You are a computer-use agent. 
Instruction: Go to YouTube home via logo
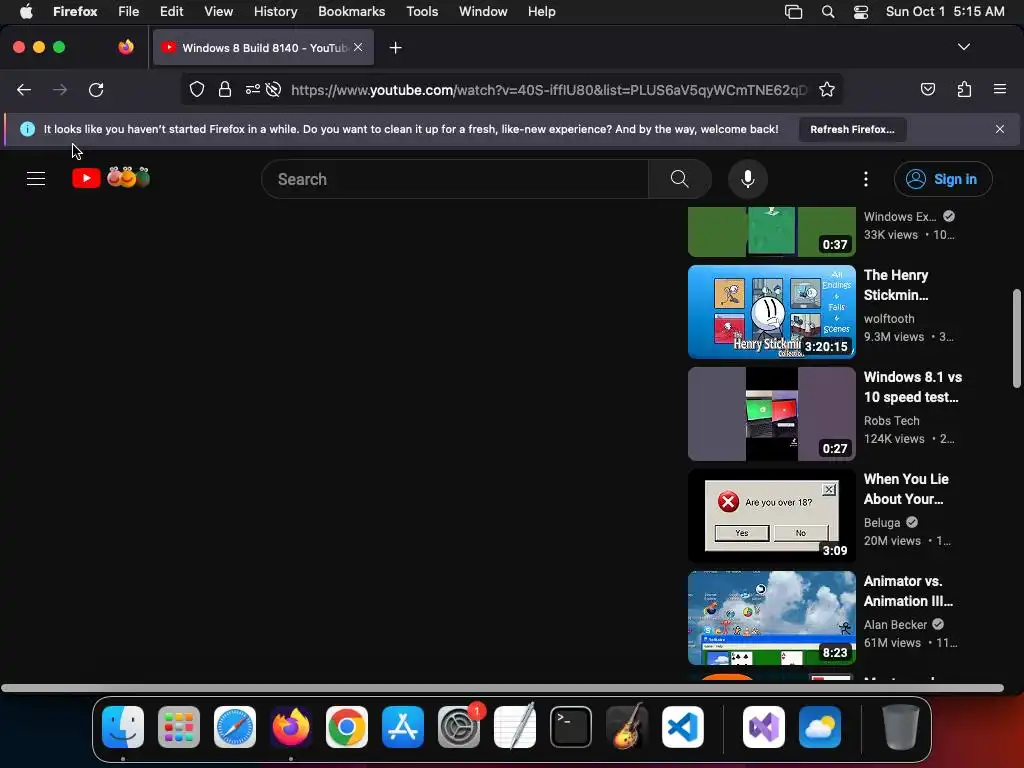click(111, 178)
